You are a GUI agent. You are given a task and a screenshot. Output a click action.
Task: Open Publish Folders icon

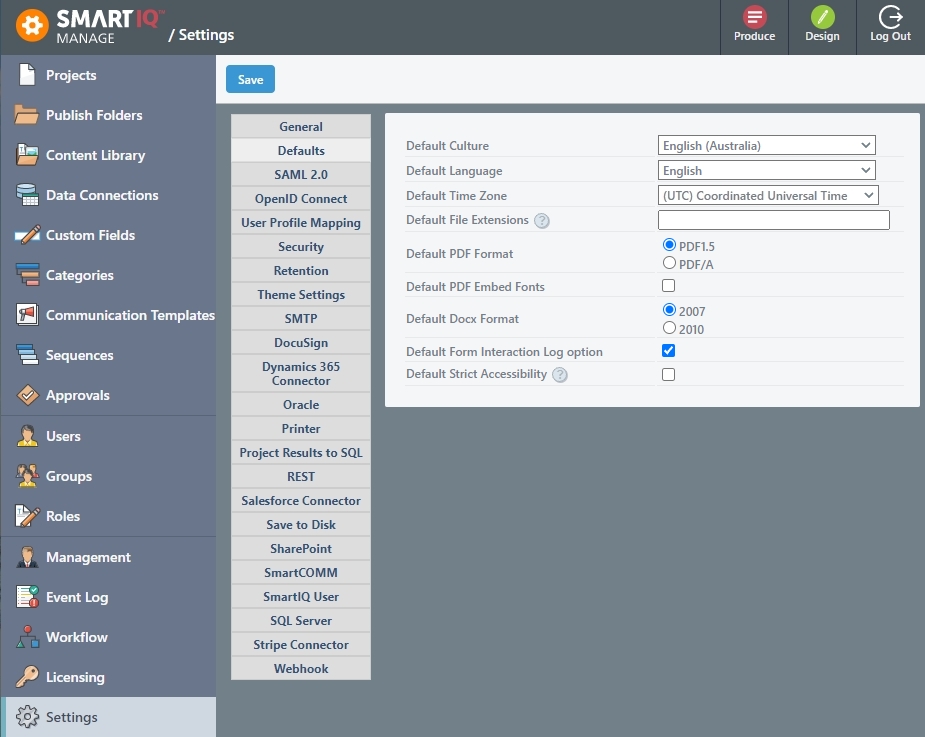click(27, 115)
